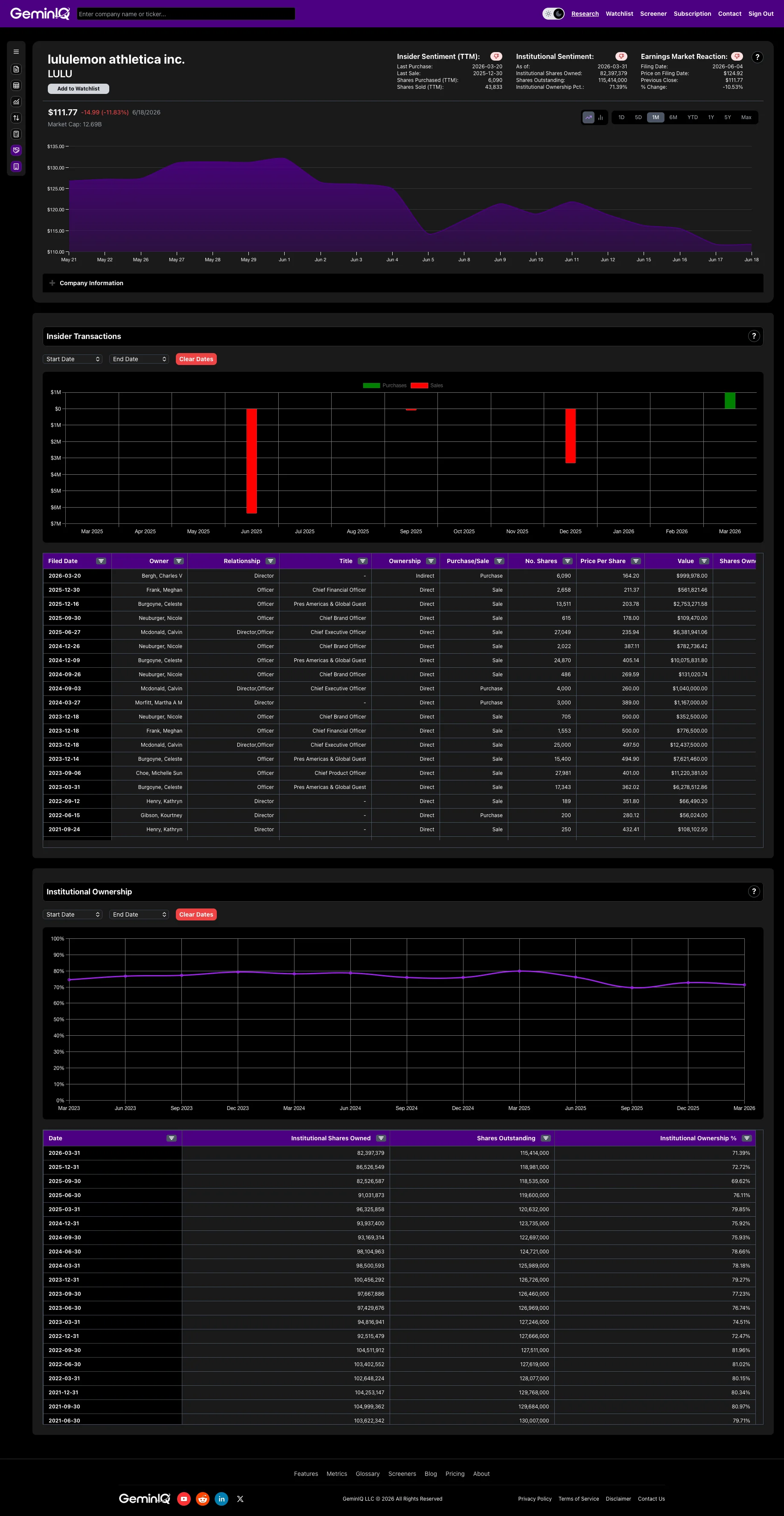
Task: Open the X social footer icon
Action: tap(240, 1499)
